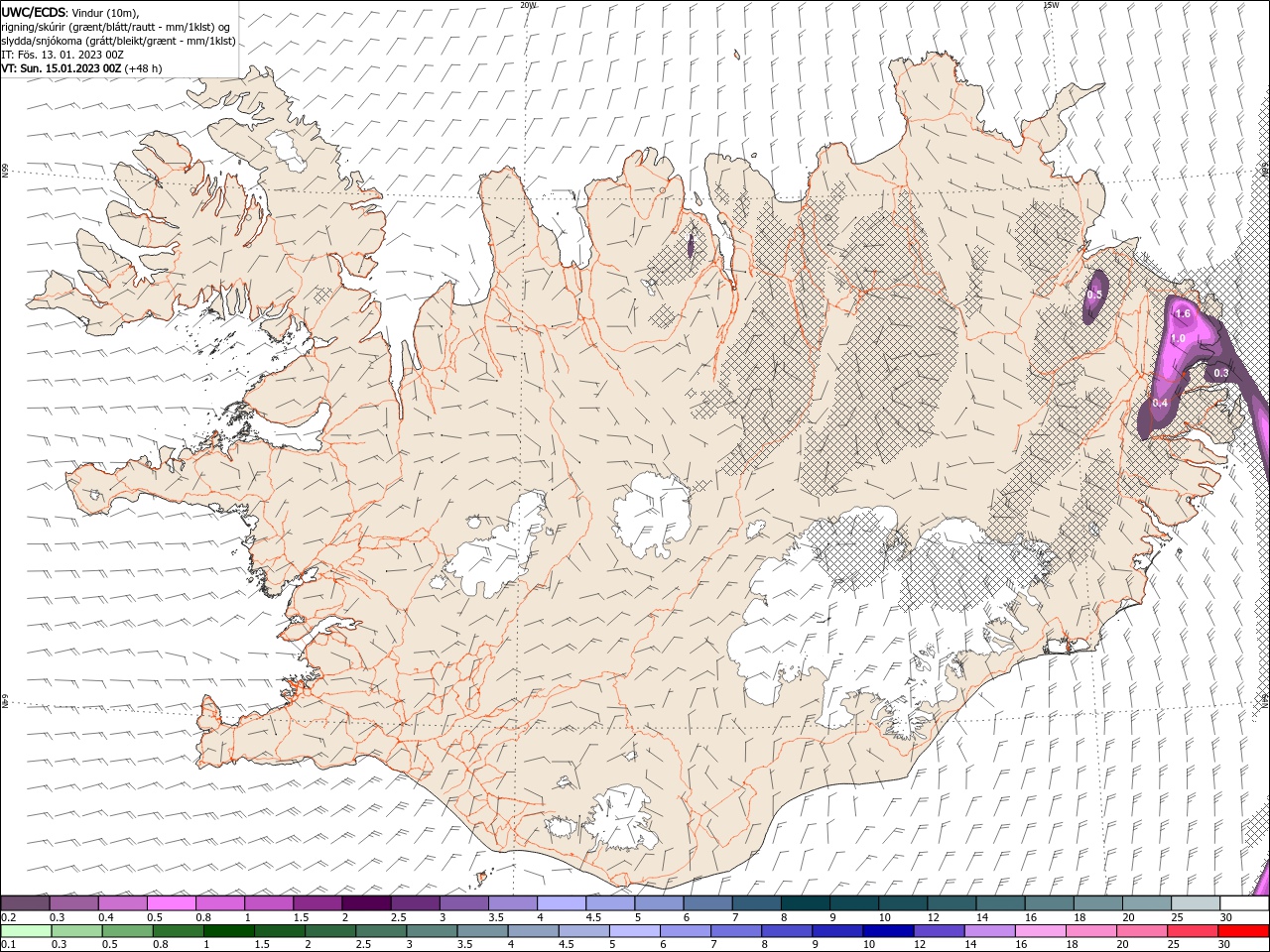Pick the darkest purple snow swatch from 2 to 2.5
Image resolution: width=1270 pixels, height=952 pixels.
[x=366, y=902]
